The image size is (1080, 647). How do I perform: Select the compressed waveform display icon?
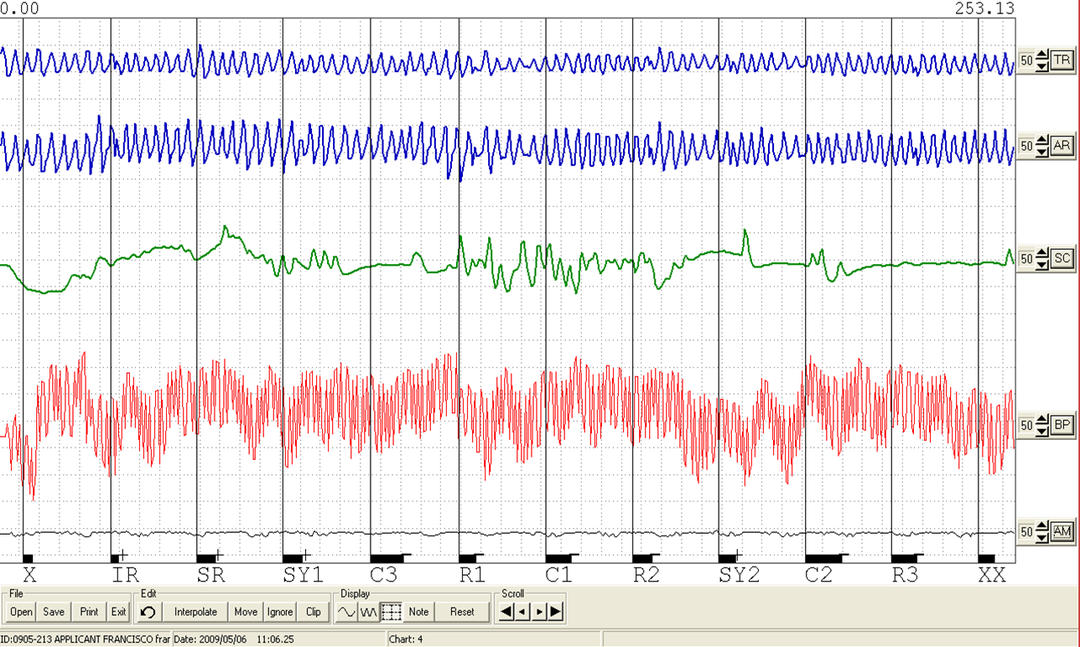[x=369, y=611]
